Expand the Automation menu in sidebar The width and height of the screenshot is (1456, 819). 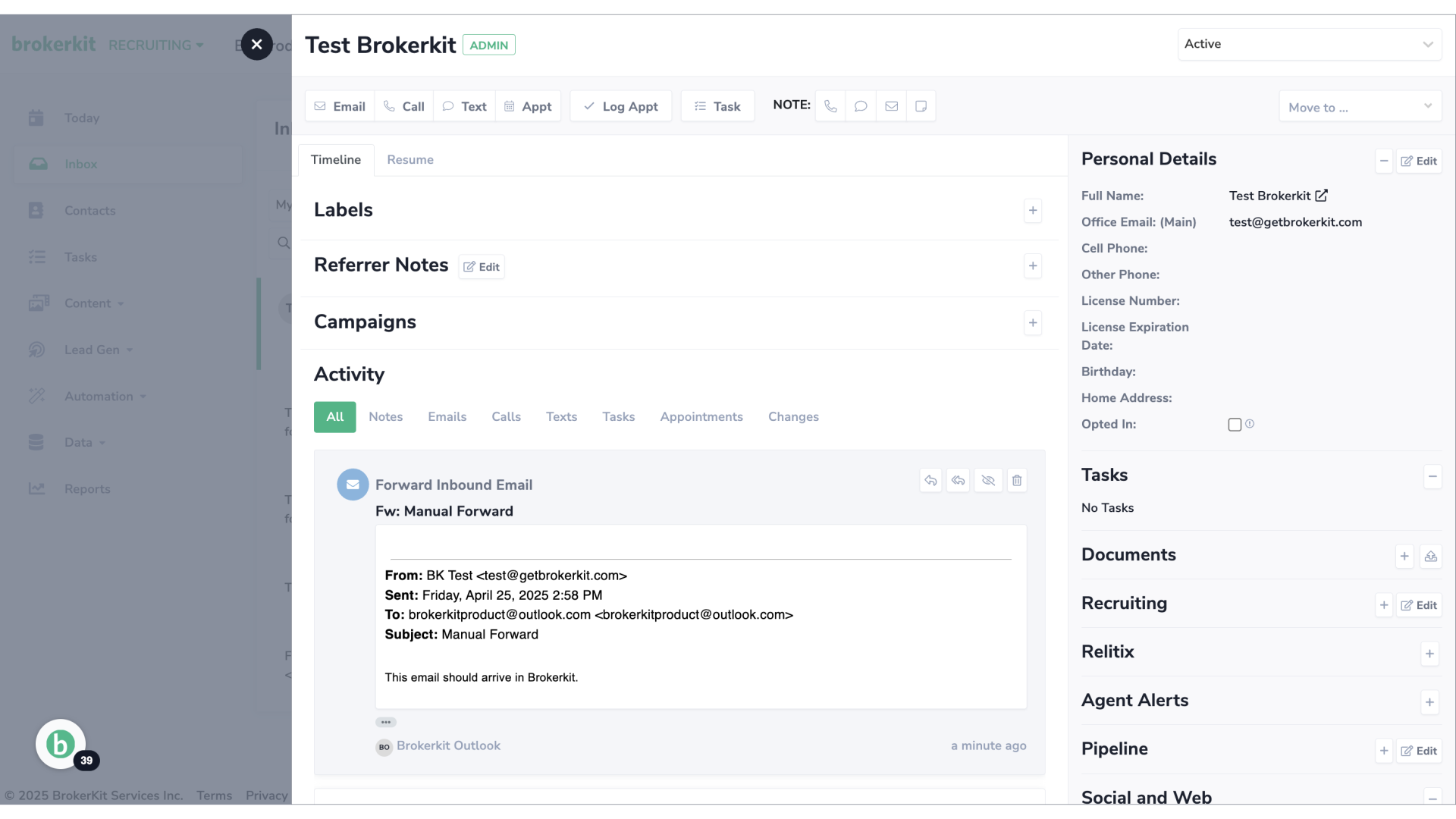pyautogui.click(x=105, y=396)
